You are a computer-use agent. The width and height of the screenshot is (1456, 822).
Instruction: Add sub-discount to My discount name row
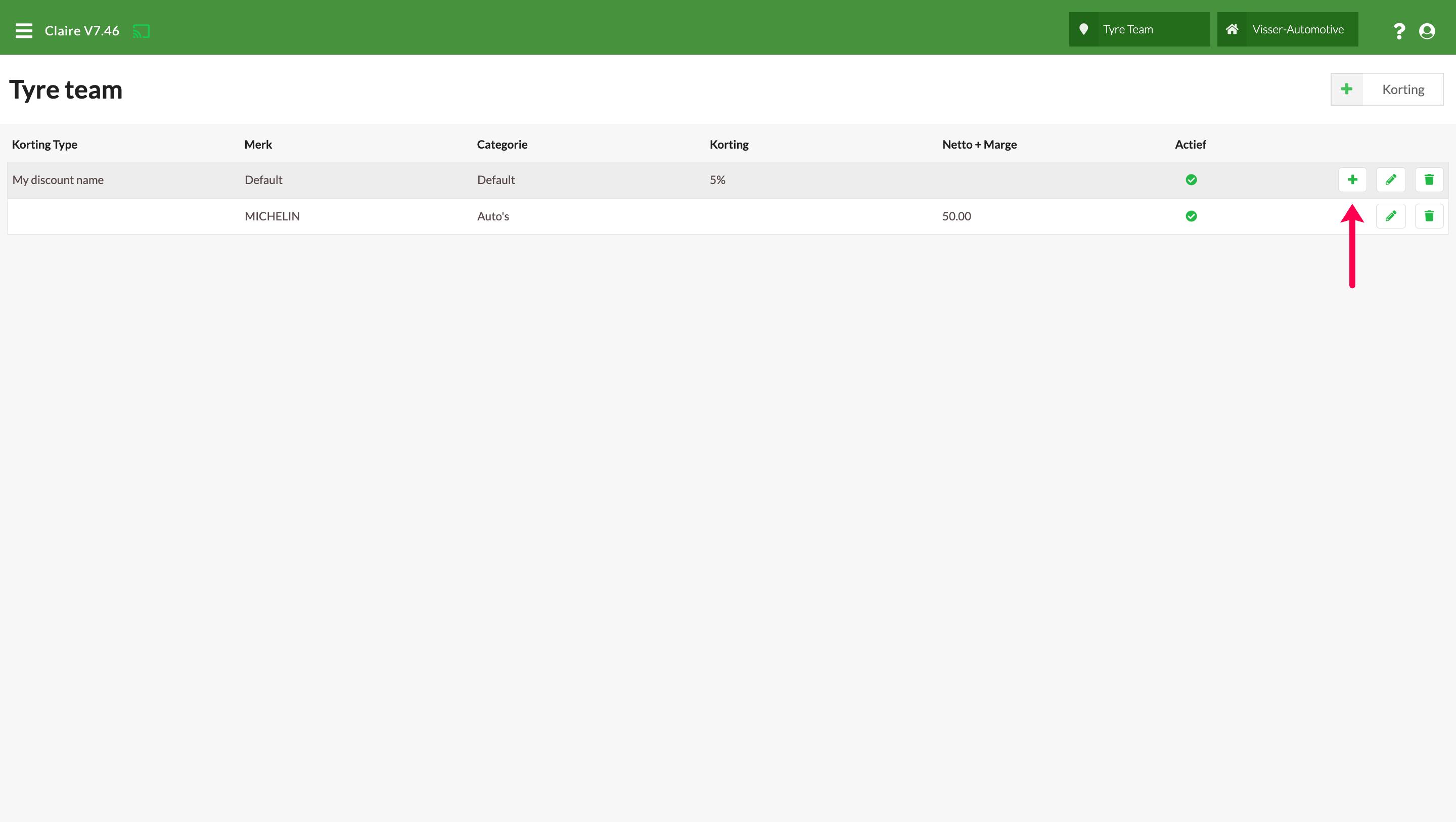click(x=1352, y=180)
